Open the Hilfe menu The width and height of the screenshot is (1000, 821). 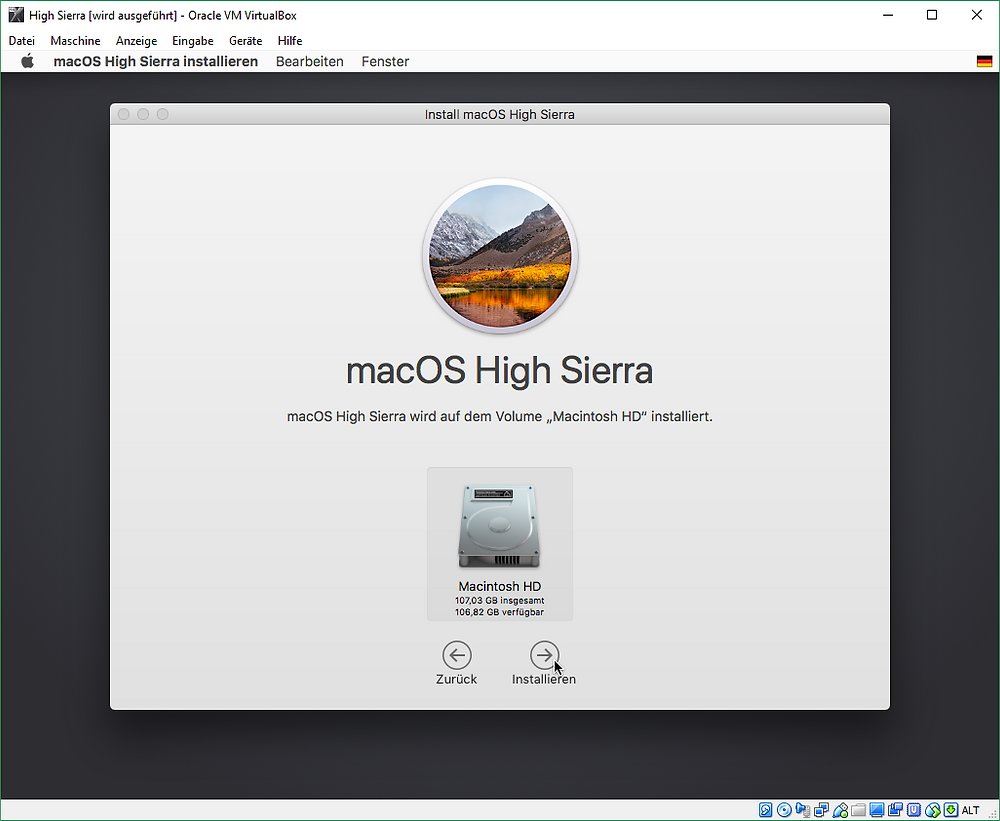[290, 41]
